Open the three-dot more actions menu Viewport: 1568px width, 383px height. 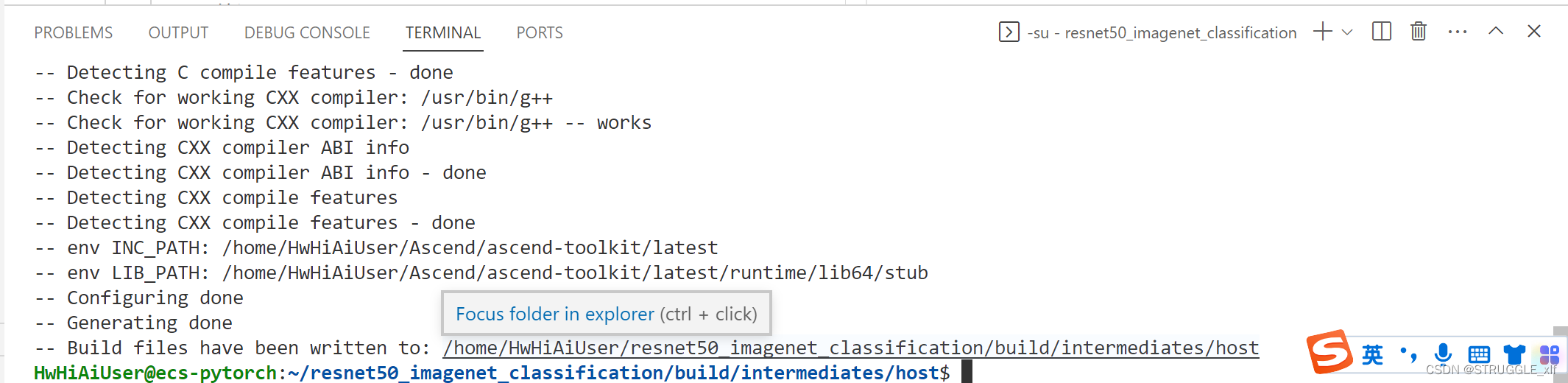point(1458,32)
